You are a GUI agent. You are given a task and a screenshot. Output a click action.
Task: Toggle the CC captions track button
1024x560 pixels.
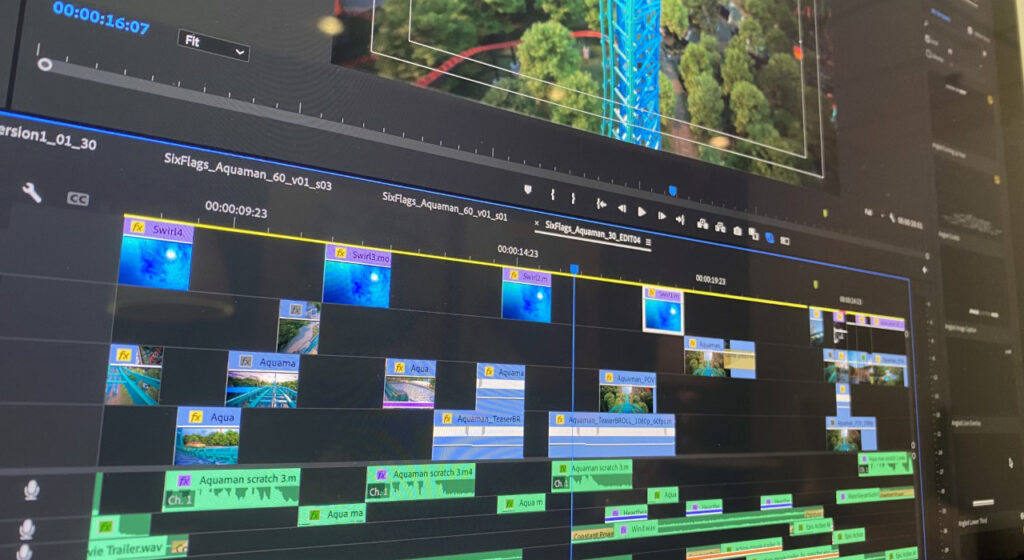pyautogui.click(x=78, y=199)
